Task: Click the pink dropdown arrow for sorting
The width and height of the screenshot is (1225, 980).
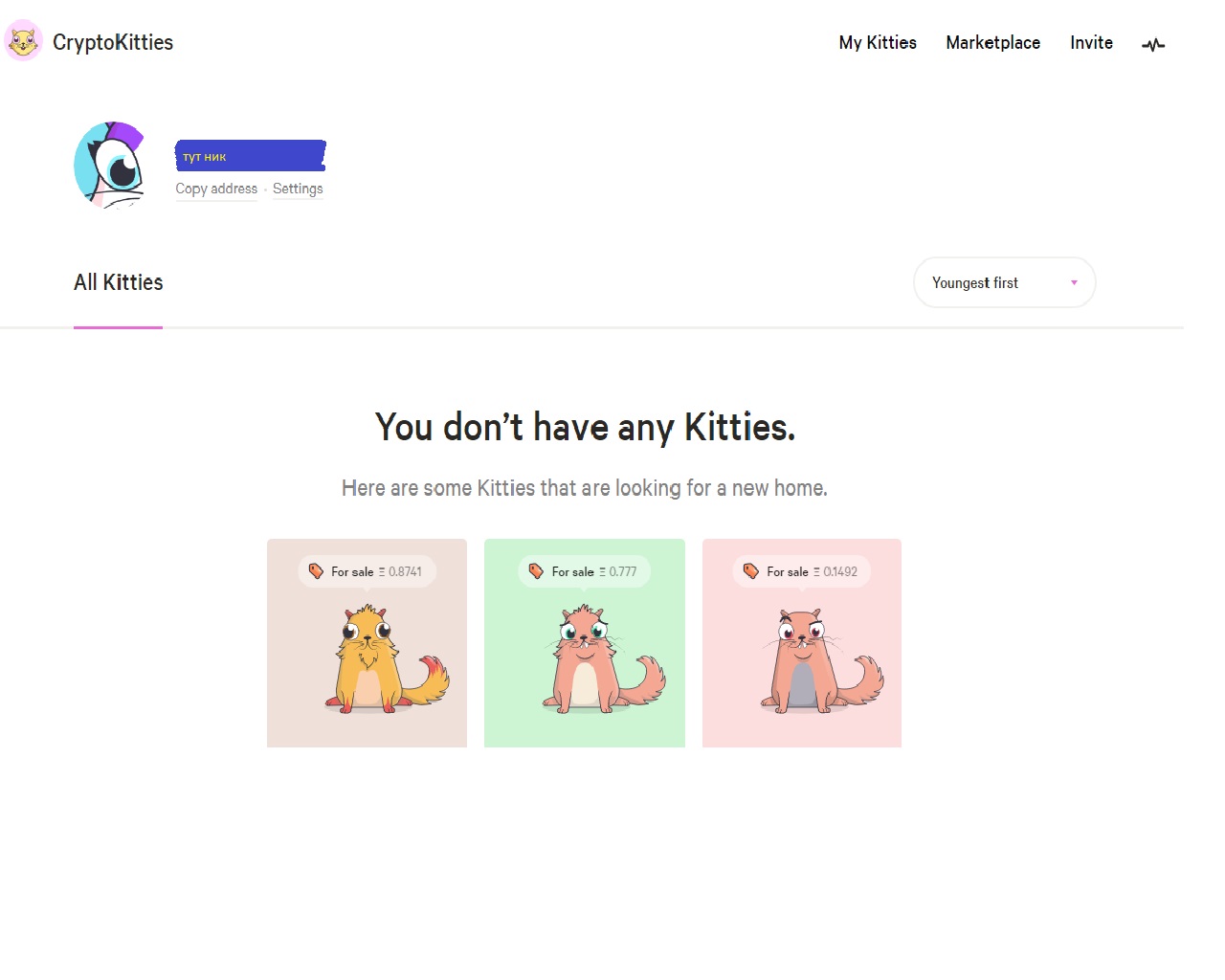Action: pos(1074,282)
